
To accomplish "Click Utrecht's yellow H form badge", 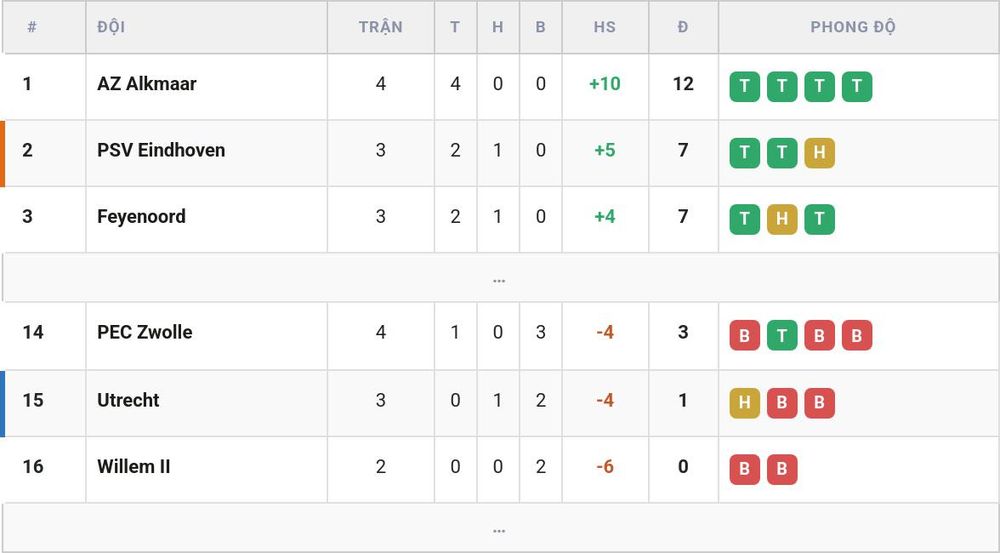I will (744, 403).
